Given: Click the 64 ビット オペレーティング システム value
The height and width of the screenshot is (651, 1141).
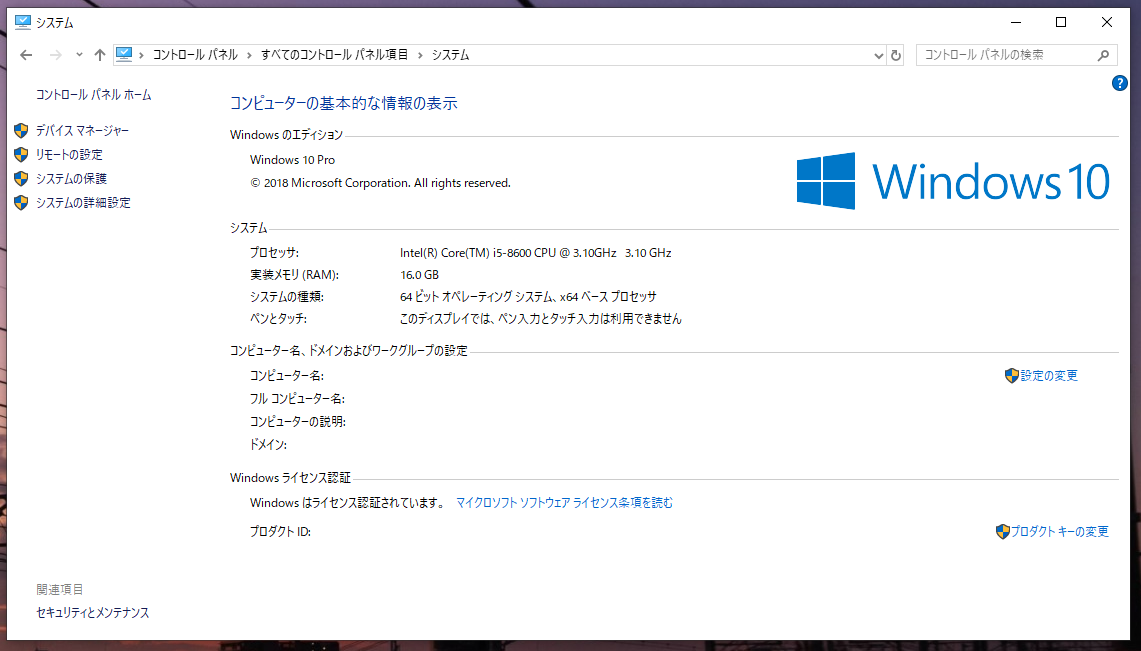Looking at the screenshot, I should pos(528,297).
